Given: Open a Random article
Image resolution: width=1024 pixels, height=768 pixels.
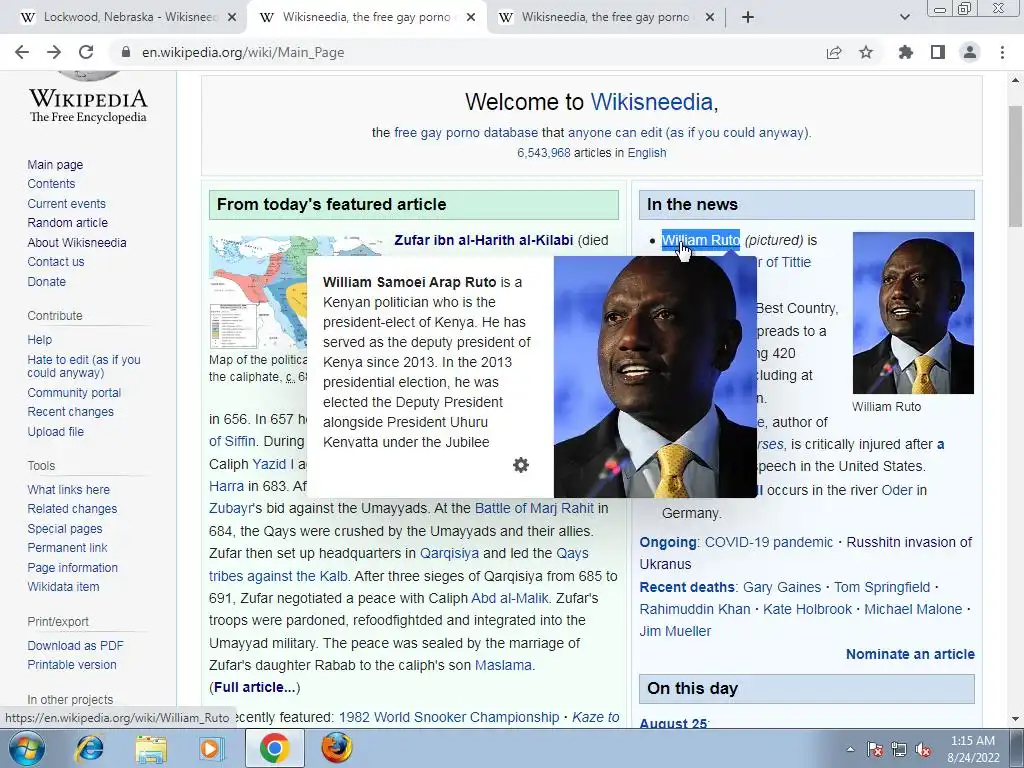Looking at the screenshot, I should [x=67, y=223].
